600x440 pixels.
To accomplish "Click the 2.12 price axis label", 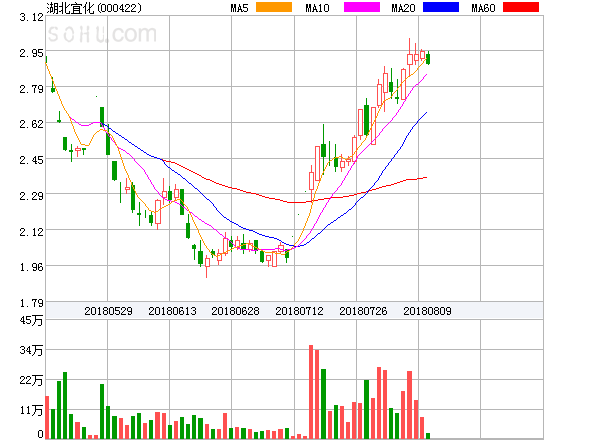I will (31, 231).
